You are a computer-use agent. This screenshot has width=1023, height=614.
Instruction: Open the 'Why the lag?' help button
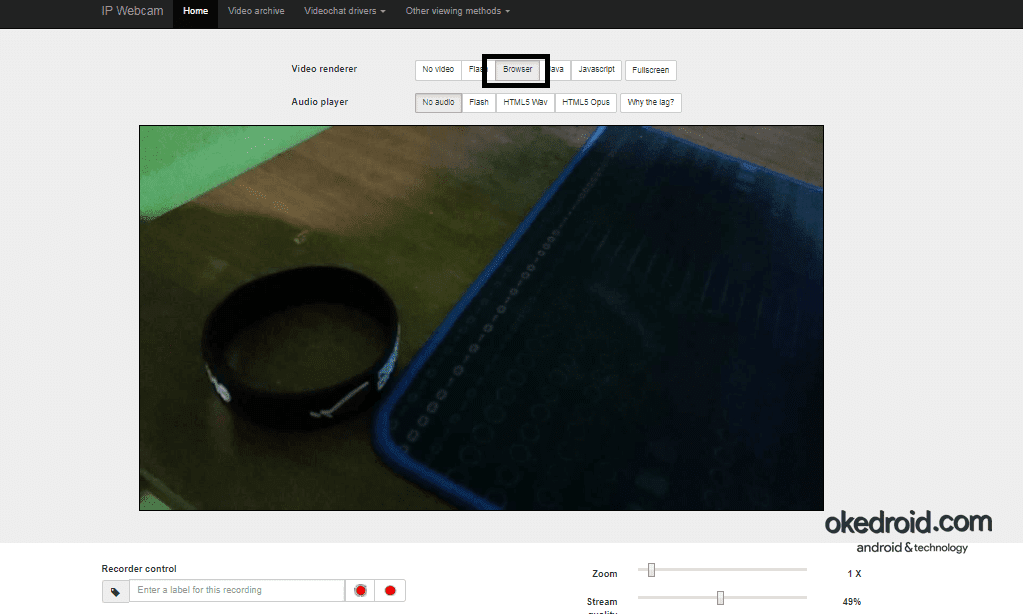(x=650, y=102)
